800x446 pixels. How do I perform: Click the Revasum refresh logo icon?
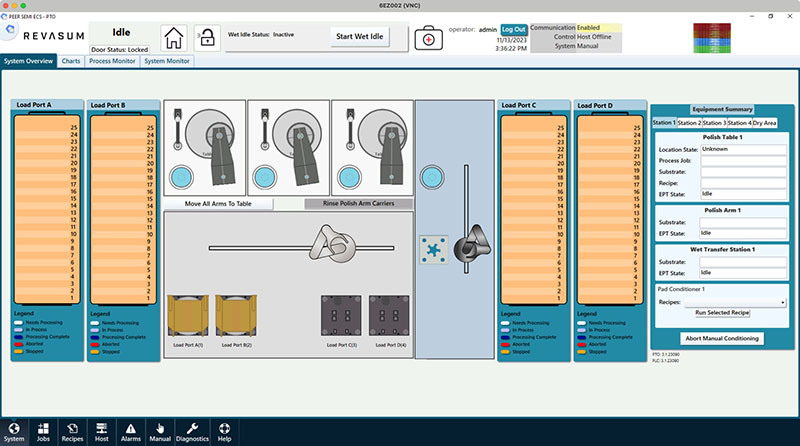[10, 29]
